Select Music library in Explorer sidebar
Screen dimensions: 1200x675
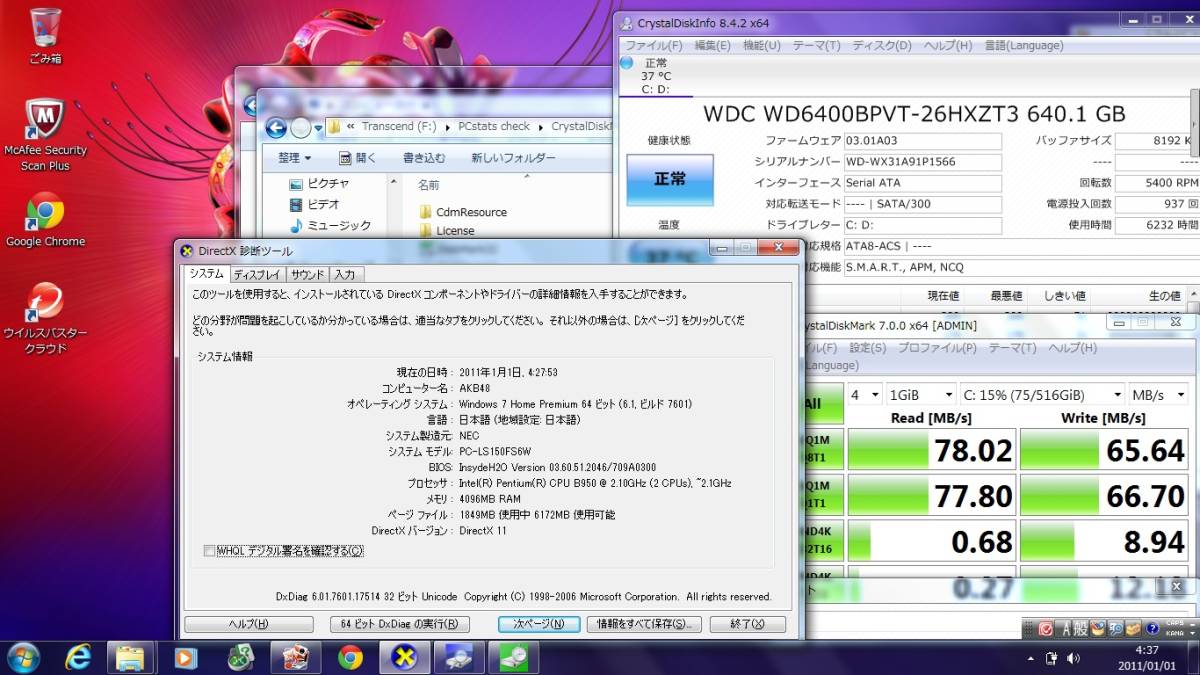tap(330, 225)
